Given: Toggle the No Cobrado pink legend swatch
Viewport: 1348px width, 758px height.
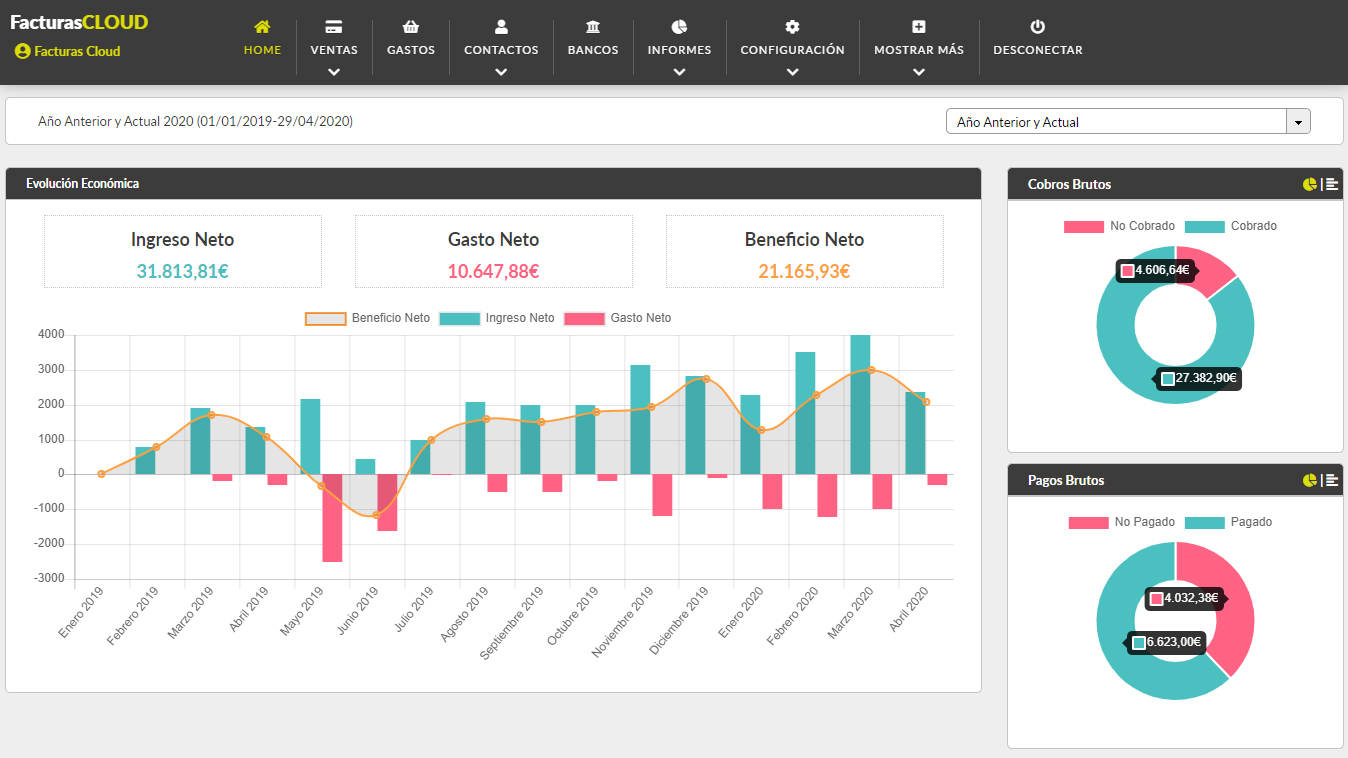Looking at the screenshot, I should coord(1084,227).
